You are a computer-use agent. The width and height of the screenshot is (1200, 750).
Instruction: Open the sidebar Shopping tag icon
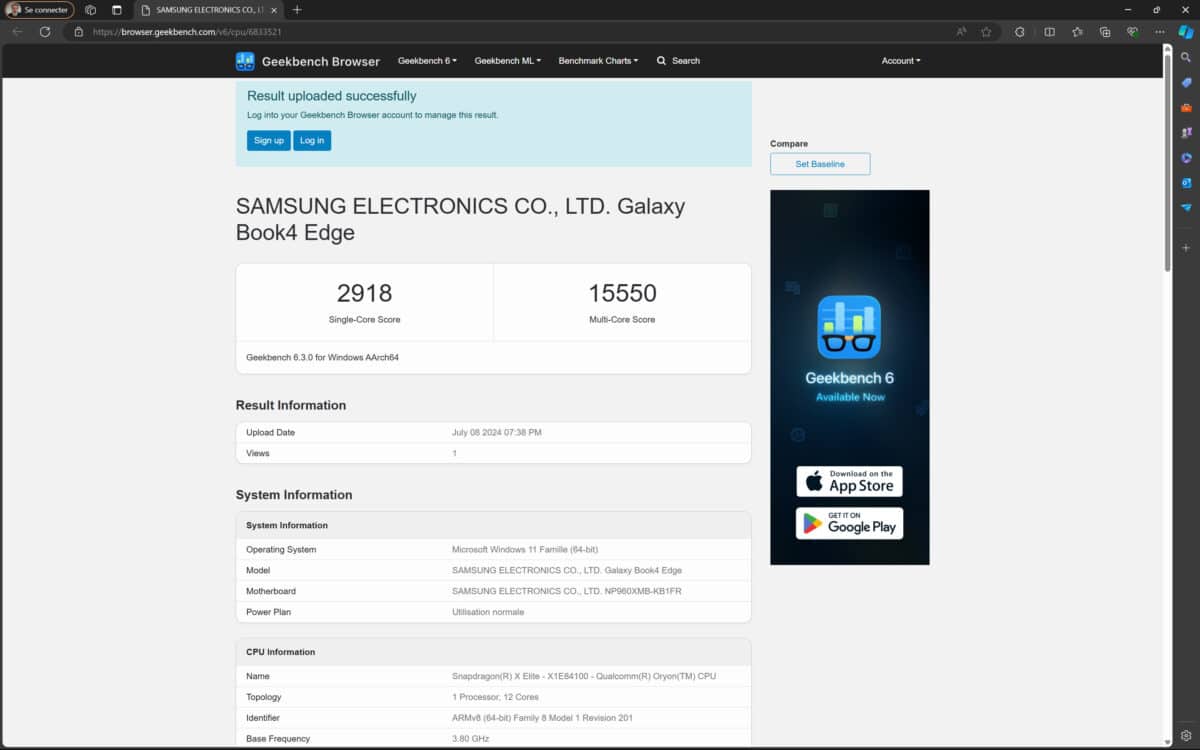coord(1186,82)
